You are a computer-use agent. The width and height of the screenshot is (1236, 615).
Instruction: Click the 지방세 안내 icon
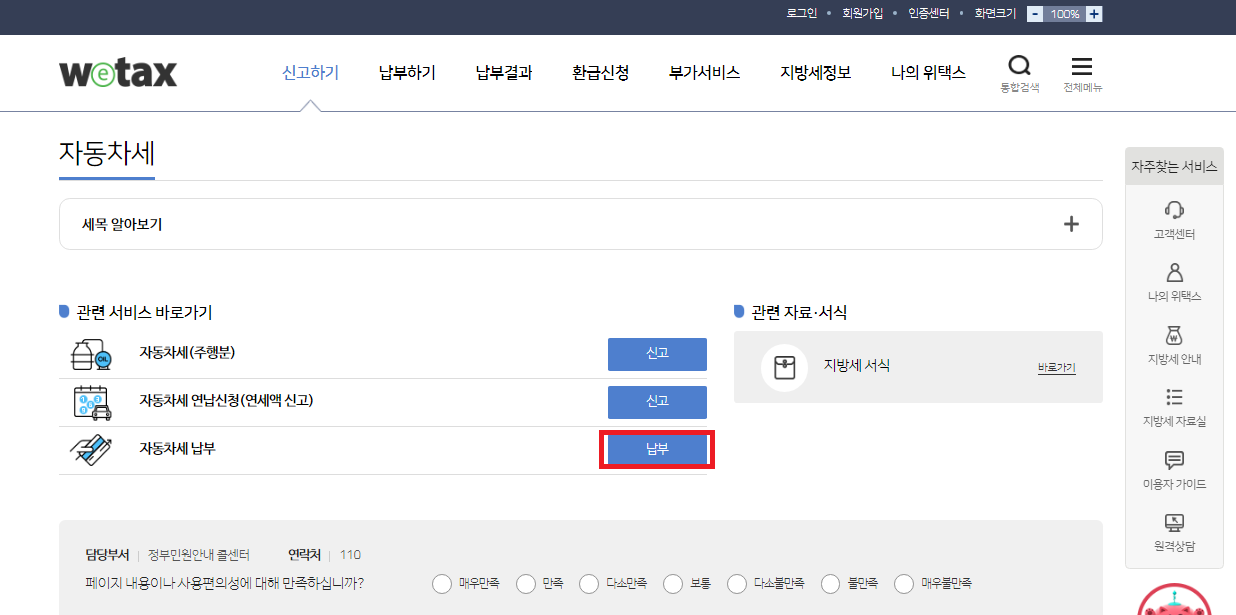click(1174, 335)
